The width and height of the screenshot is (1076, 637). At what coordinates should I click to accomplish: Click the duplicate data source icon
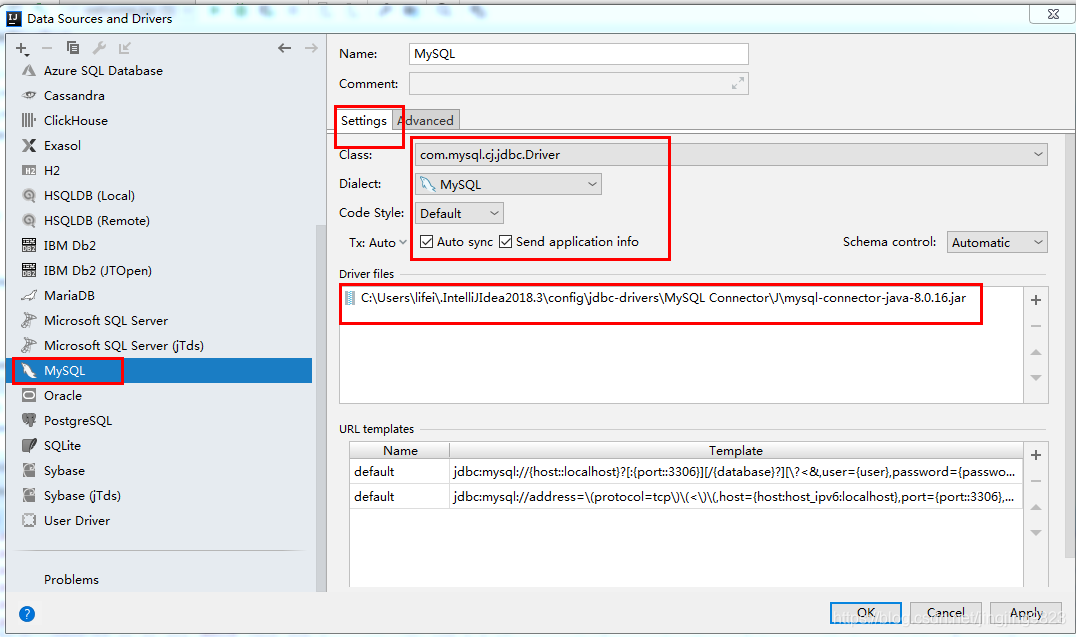point(73,47)
